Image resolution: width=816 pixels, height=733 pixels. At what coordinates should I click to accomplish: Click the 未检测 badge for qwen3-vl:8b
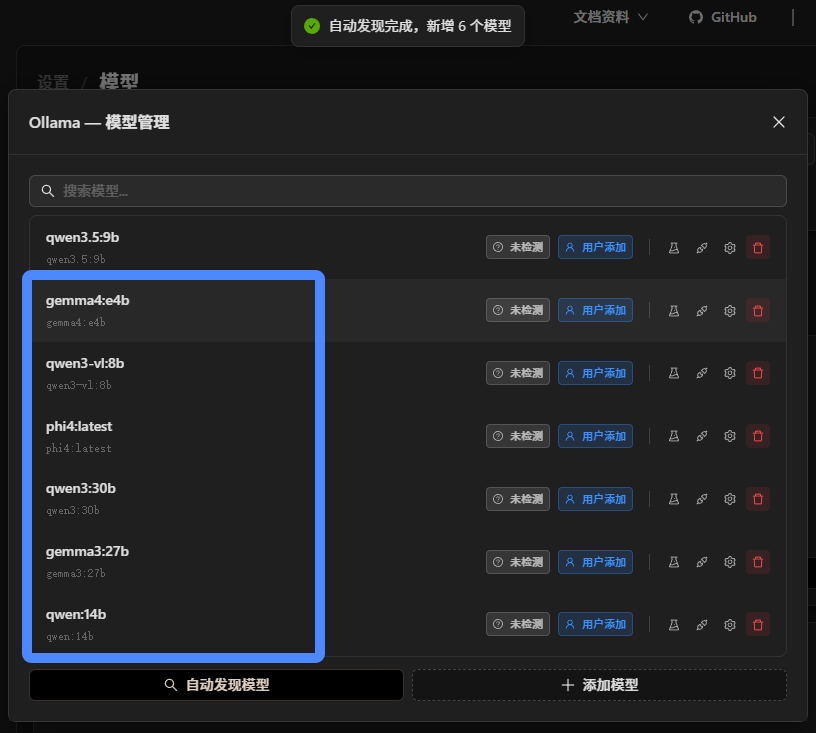pos(518,373)
